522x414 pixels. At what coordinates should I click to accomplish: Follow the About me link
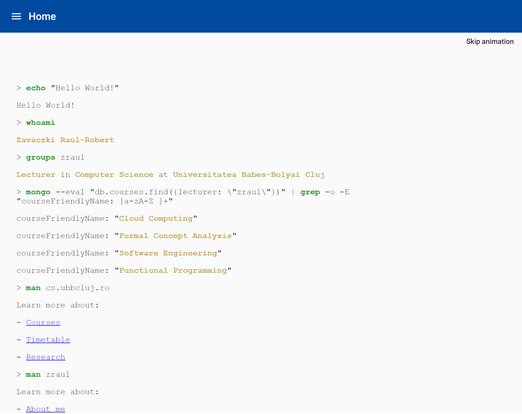46,409
